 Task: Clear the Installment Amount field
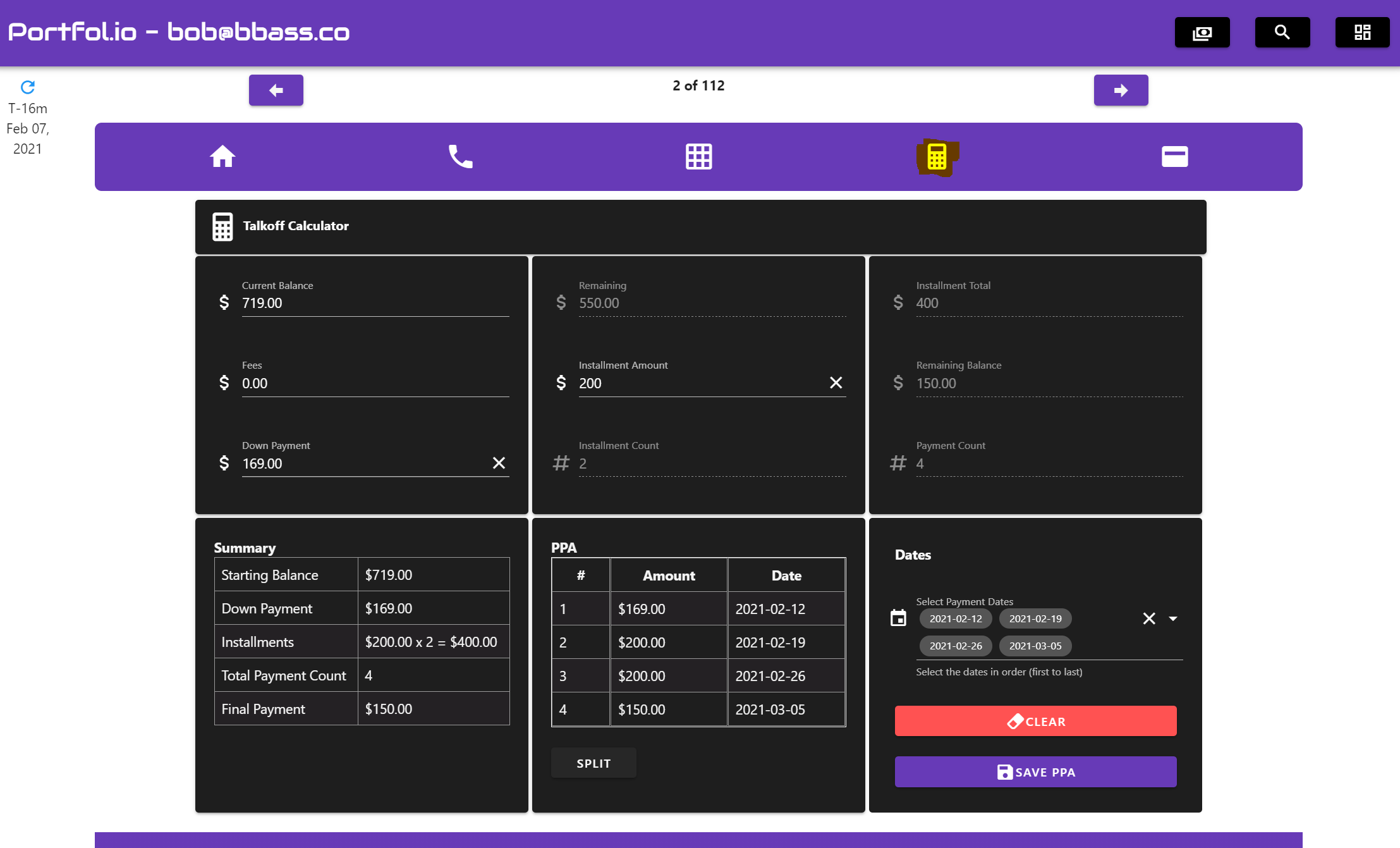(836, 383)
